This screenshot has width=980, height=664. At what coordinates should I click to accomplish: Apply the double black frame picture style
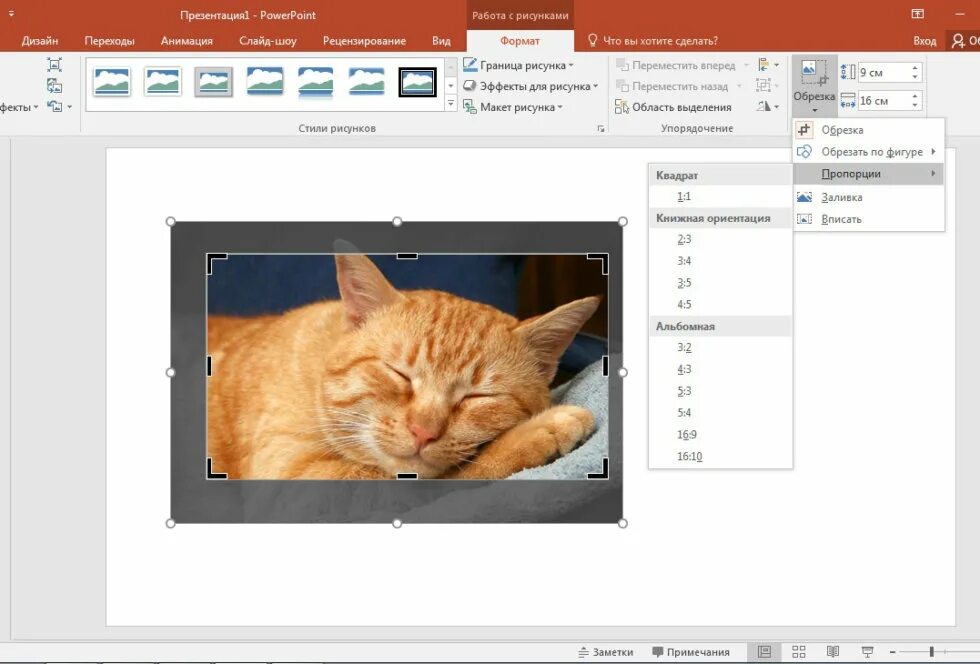click(418, 82)
